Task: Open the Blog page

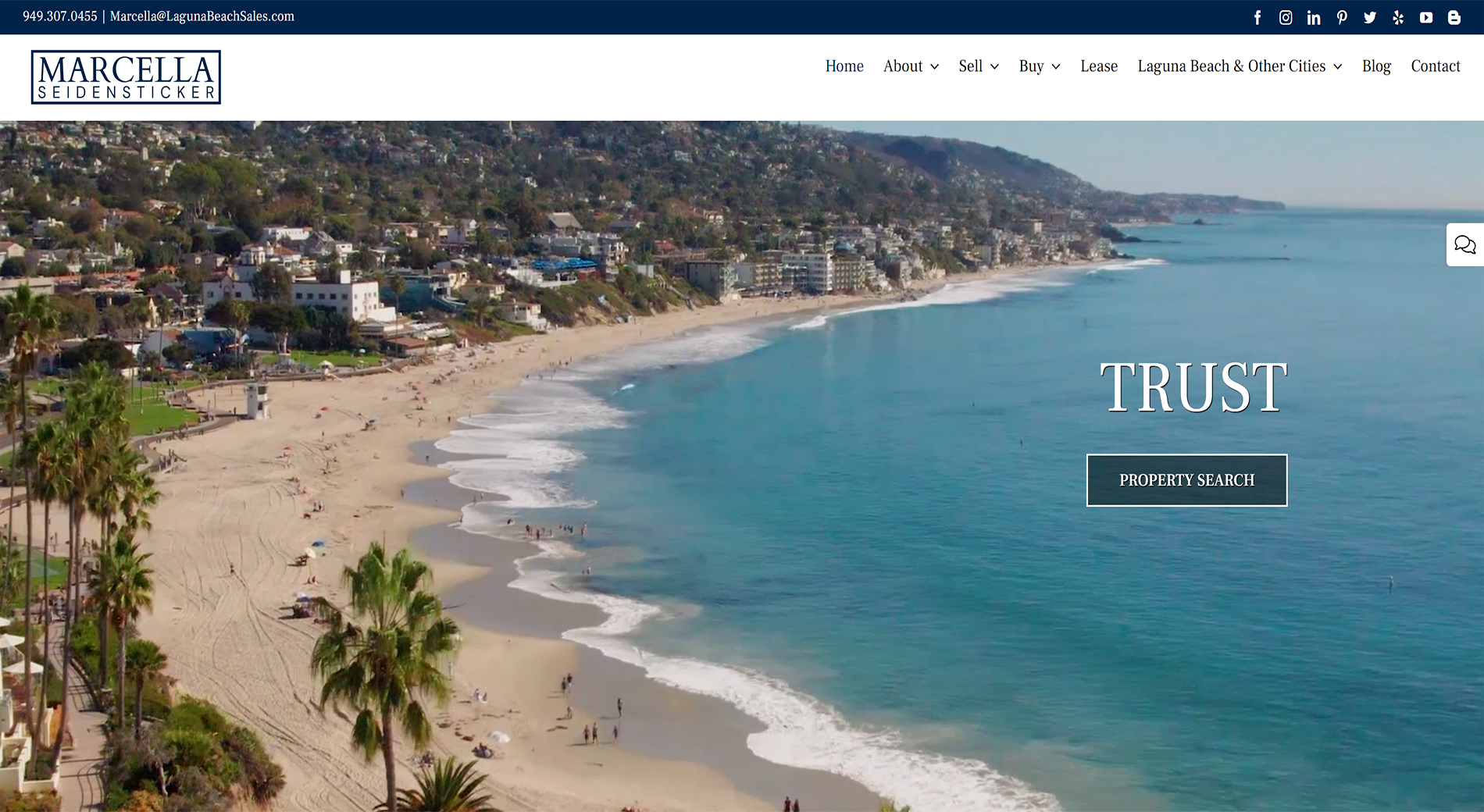Action: pyautogui.click(x=1376, y=66)
